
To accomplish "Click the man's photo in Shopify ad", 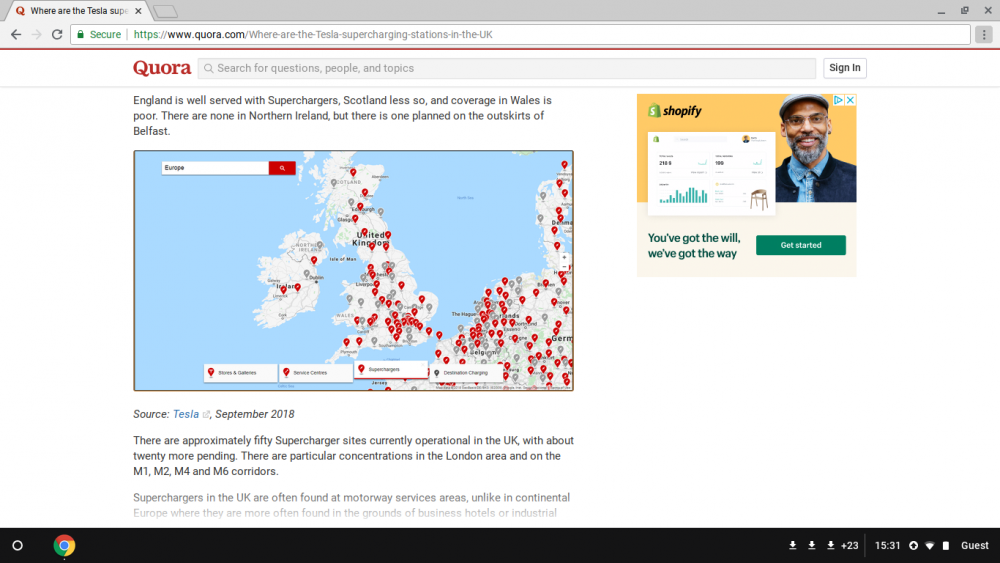I will coord(816,149).
